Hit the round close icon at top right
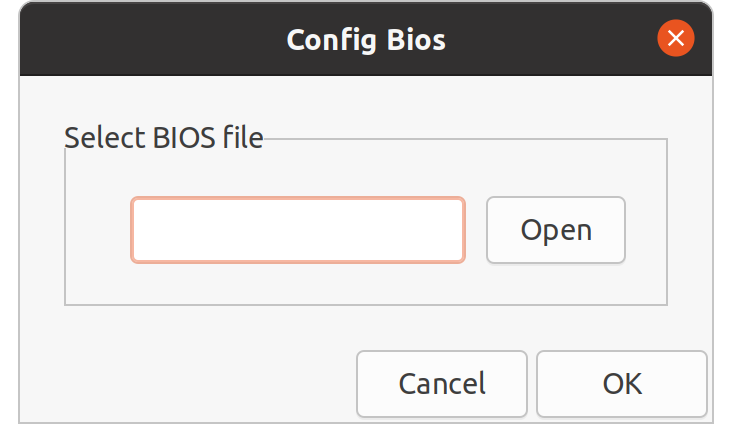This screenshot has height=442, width=732. 676,38
